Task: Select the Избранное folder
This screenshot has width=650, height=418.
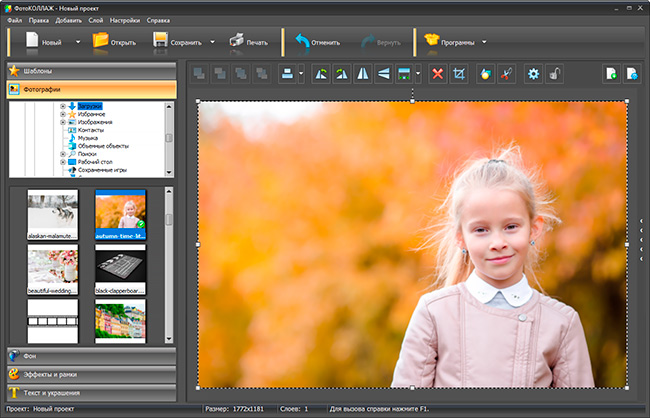Action: (92, 114)
